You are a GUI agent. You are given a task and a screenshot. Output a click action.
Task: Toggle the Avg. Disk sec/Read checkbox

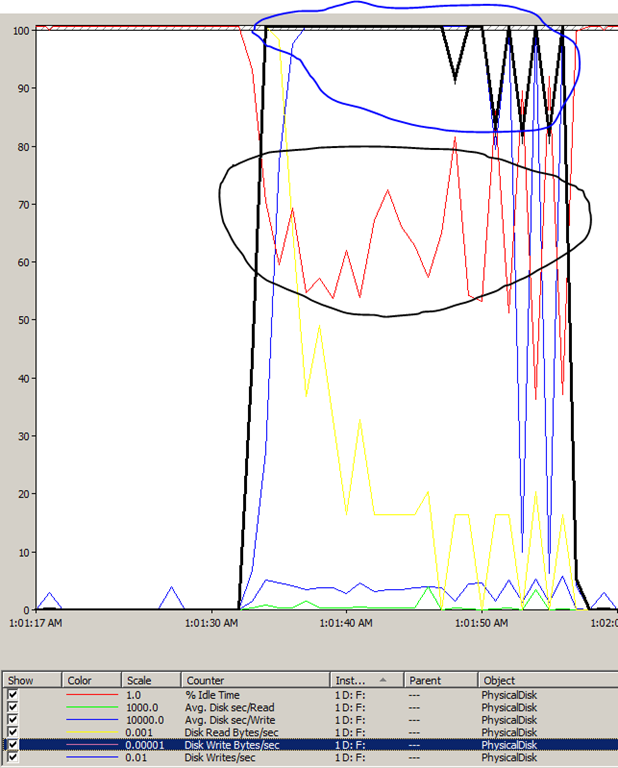(13, 706)
